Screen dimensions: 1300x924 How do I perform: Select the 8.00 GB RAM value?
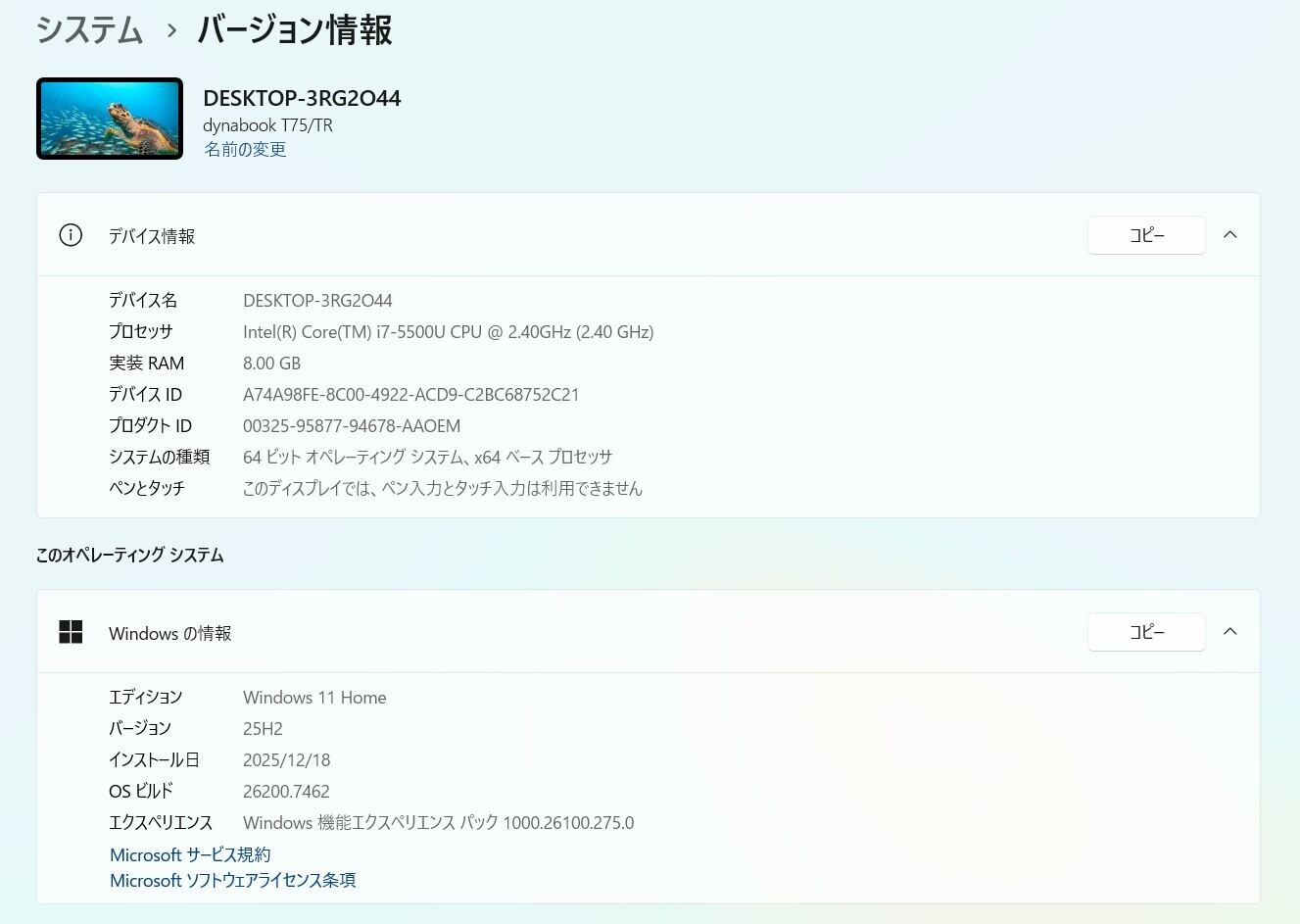point(272,364)
